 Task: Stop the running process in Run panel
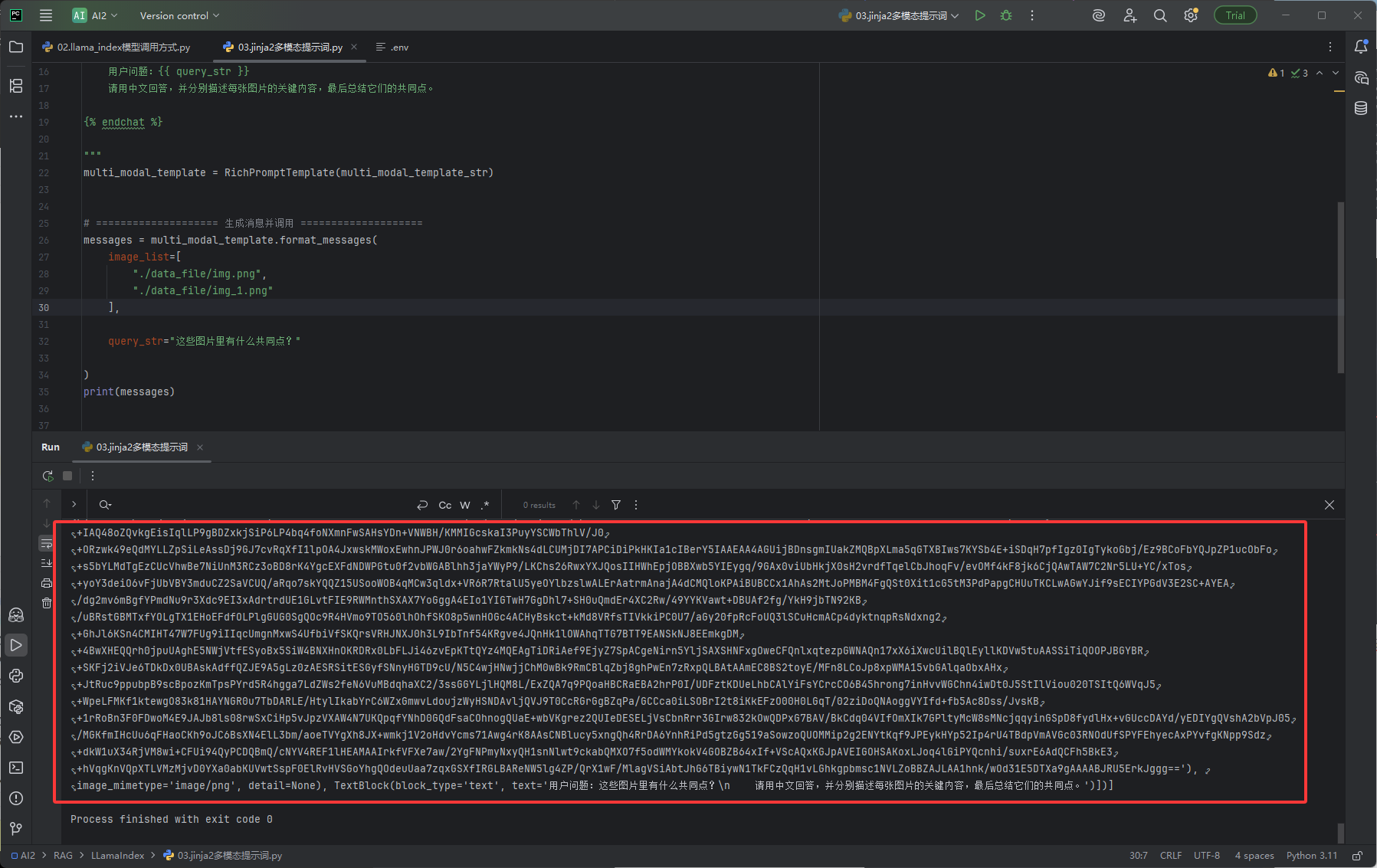pos(67,476)
